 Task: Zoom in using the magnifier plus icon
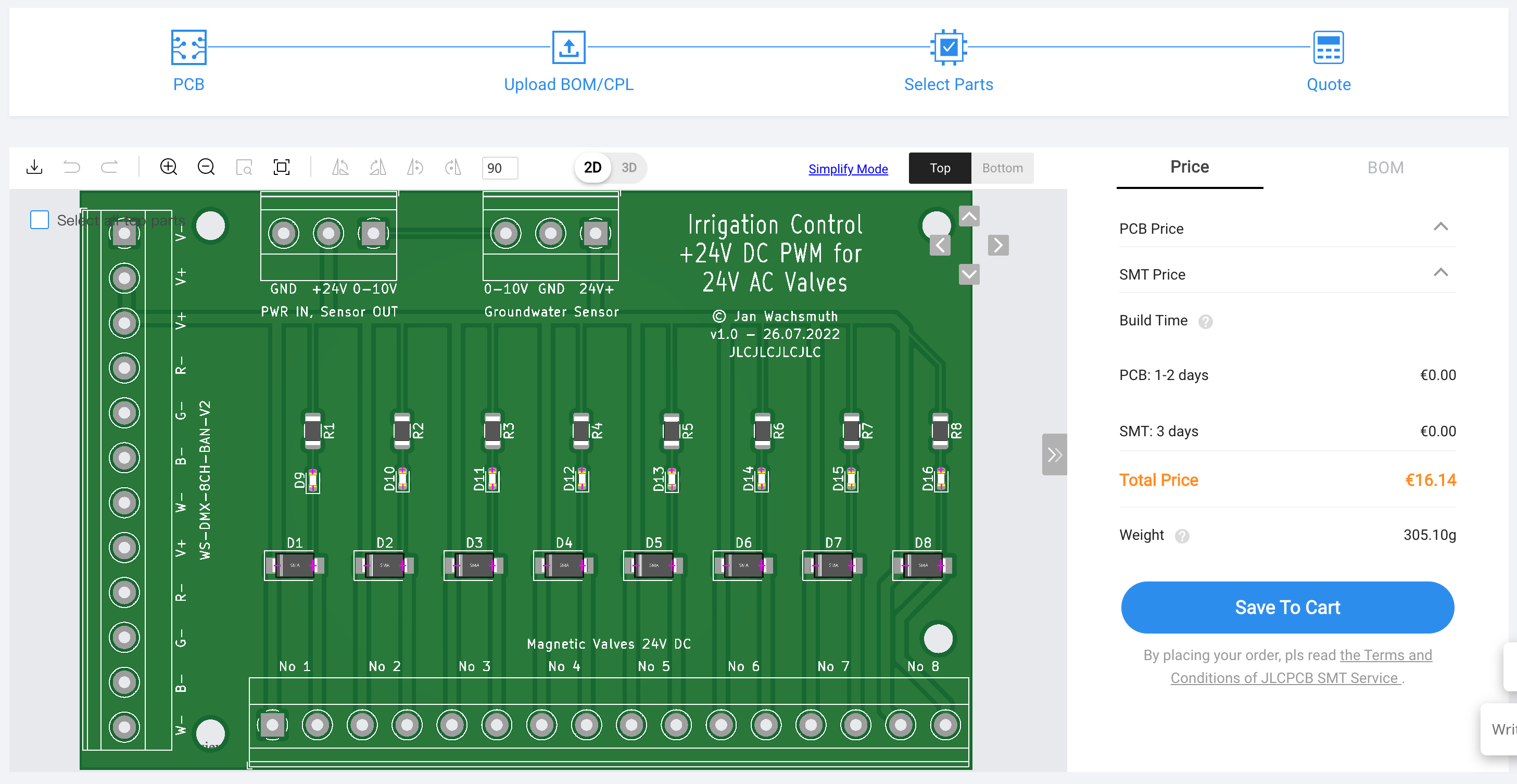click(168, 167)
